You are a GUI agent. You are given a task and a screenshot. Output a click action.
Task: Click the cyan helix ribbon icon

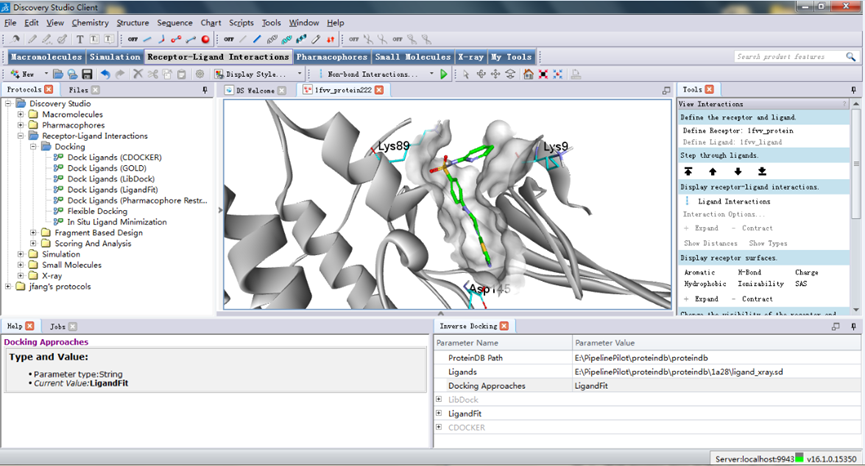pos(287,39)
